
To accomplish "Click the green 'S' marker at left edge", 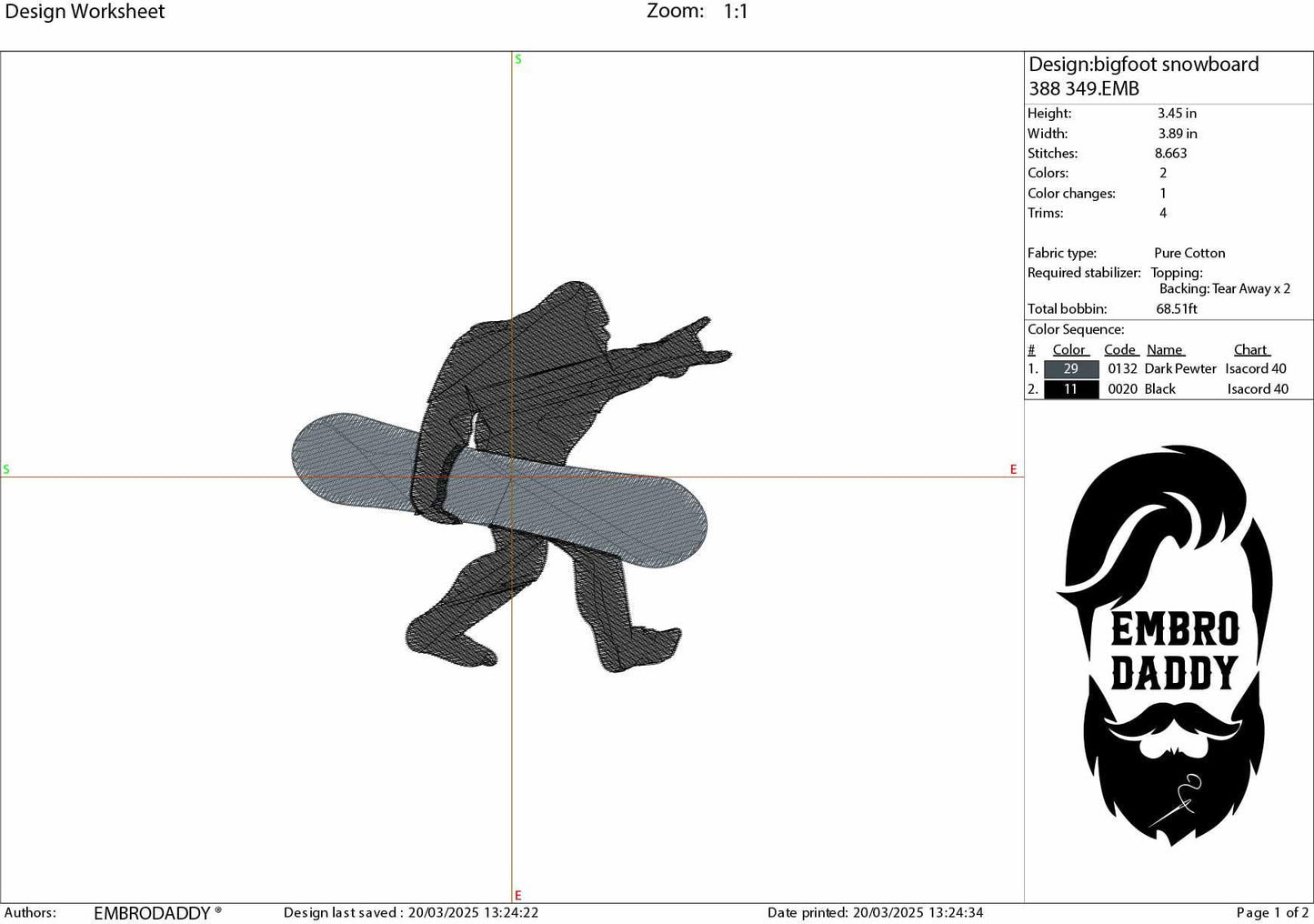I will tap(6, 470).
